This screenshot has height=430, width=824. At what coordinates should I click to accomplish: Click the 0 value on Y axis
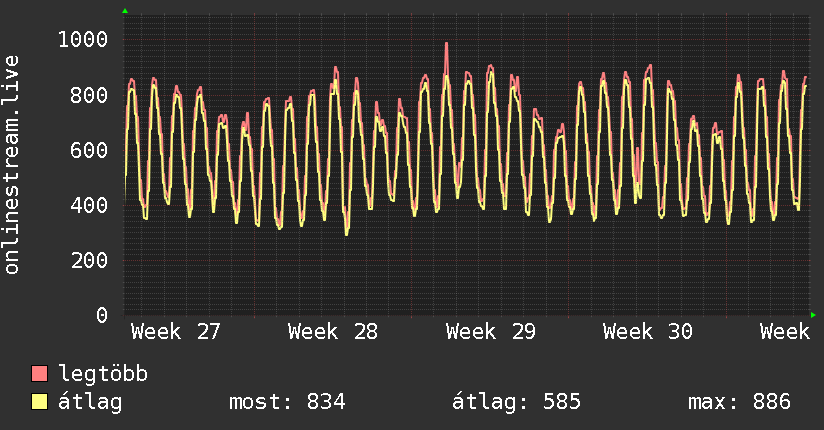[x=102, y=315]
